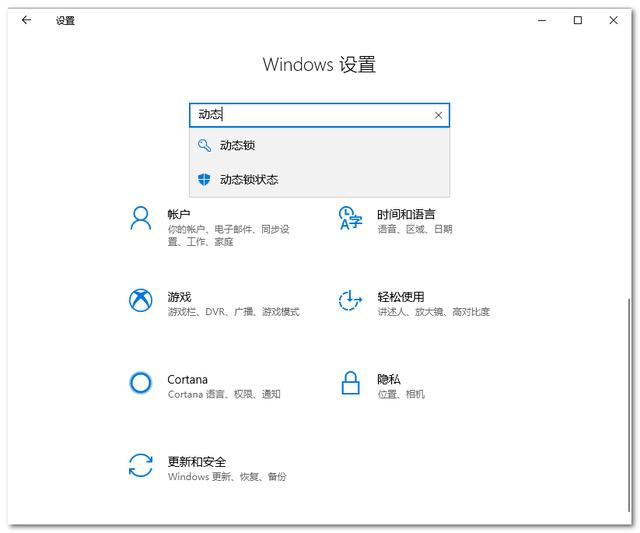Click the magnifier icon beside 动态锁

(x=204, y=145)
